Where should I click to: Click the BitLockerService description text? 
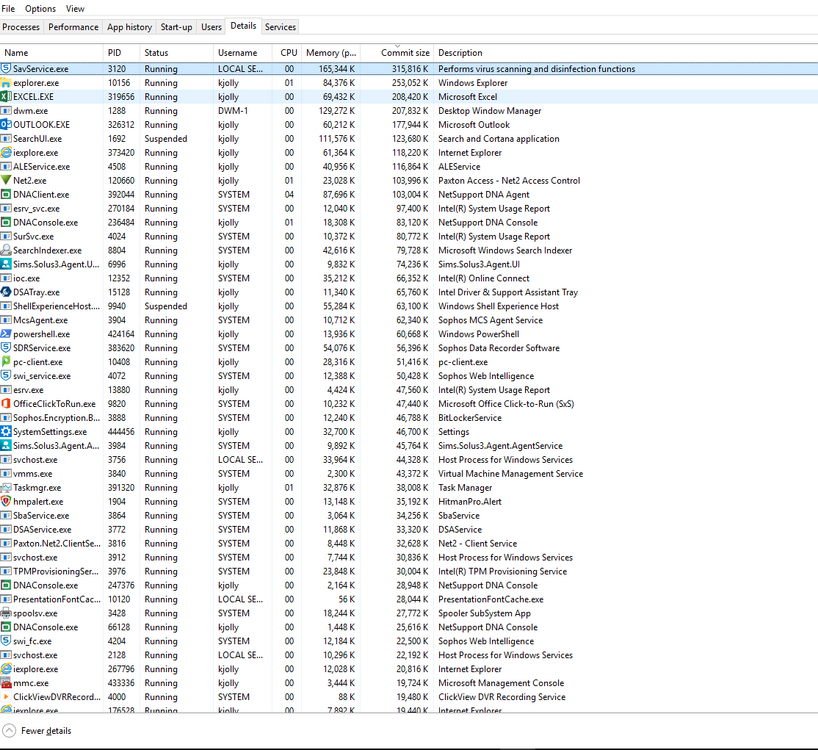[470, 418]
